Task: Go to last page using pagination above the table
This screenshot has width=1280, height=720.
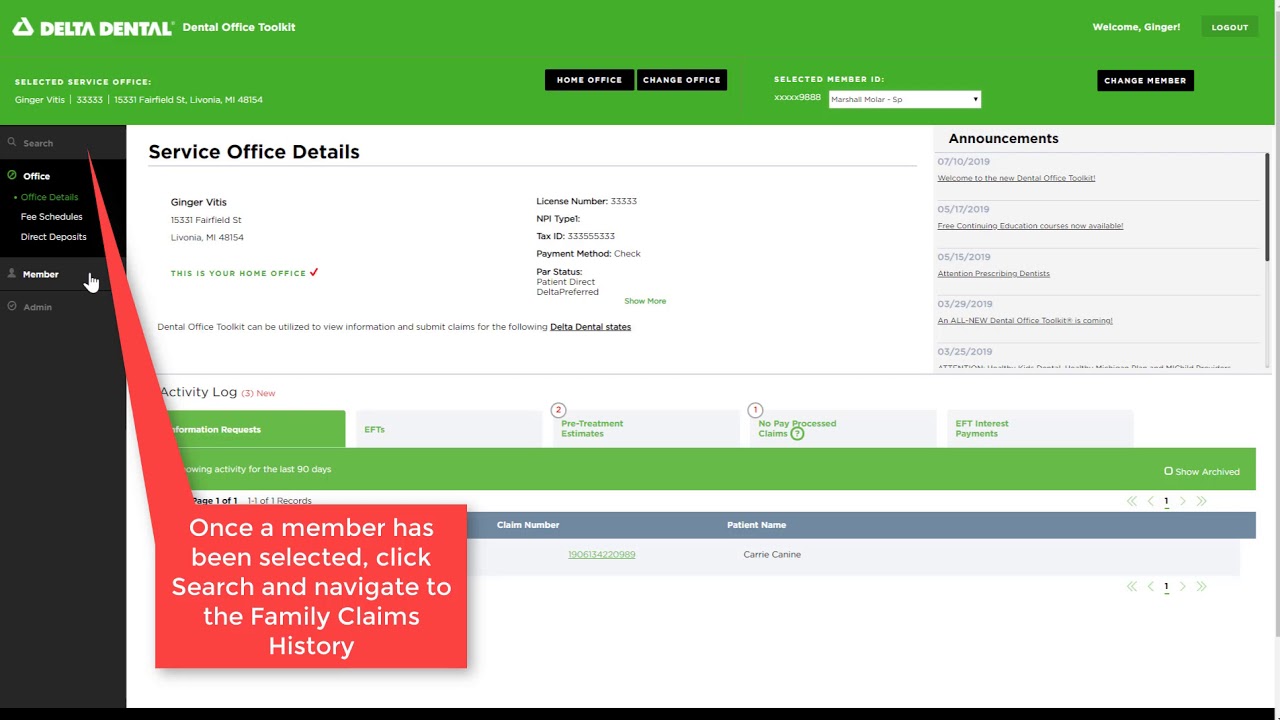Action: [x=1201, y=501]
